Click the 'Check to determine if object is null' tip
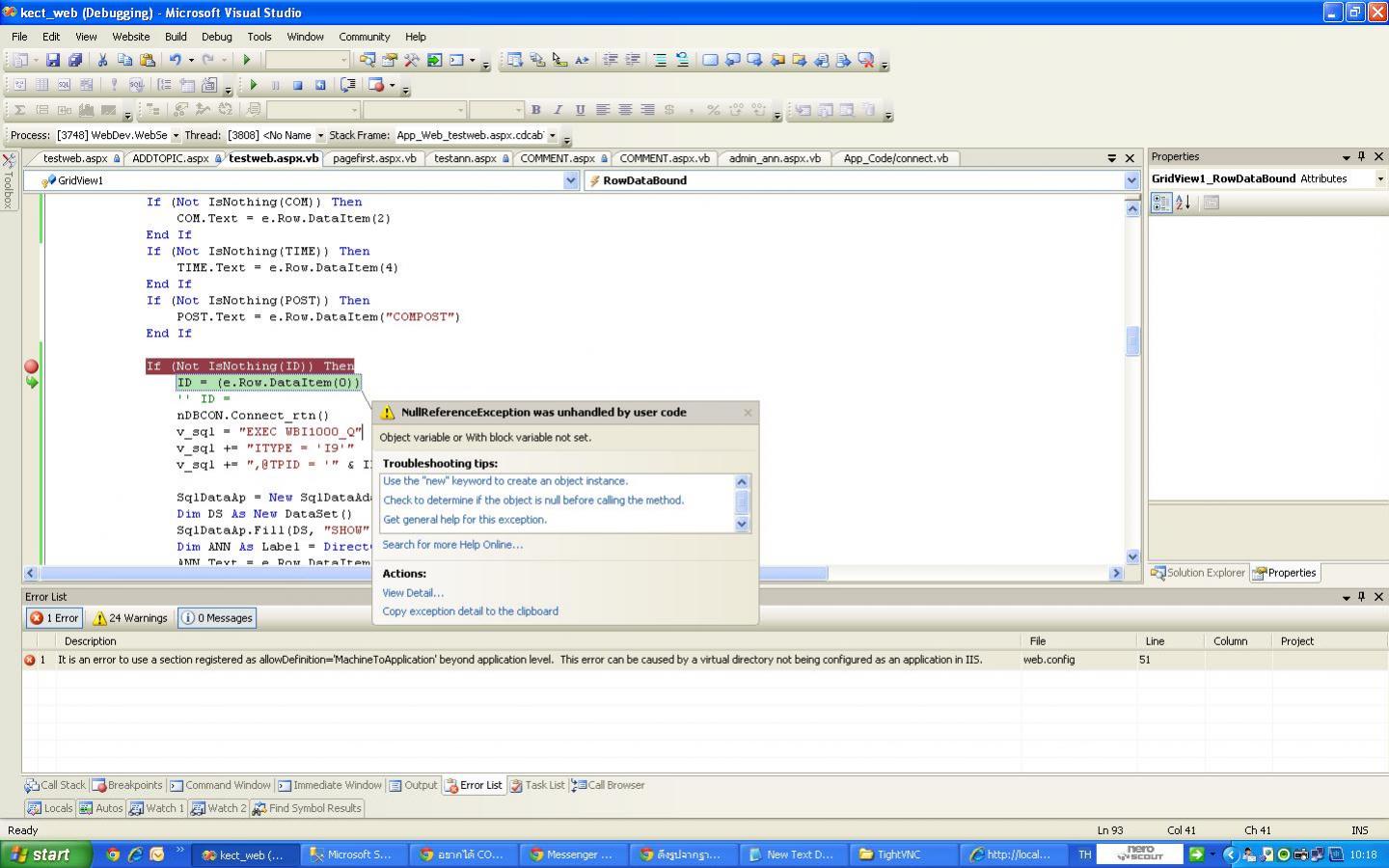1389x868 pixels. pos(533,501)
